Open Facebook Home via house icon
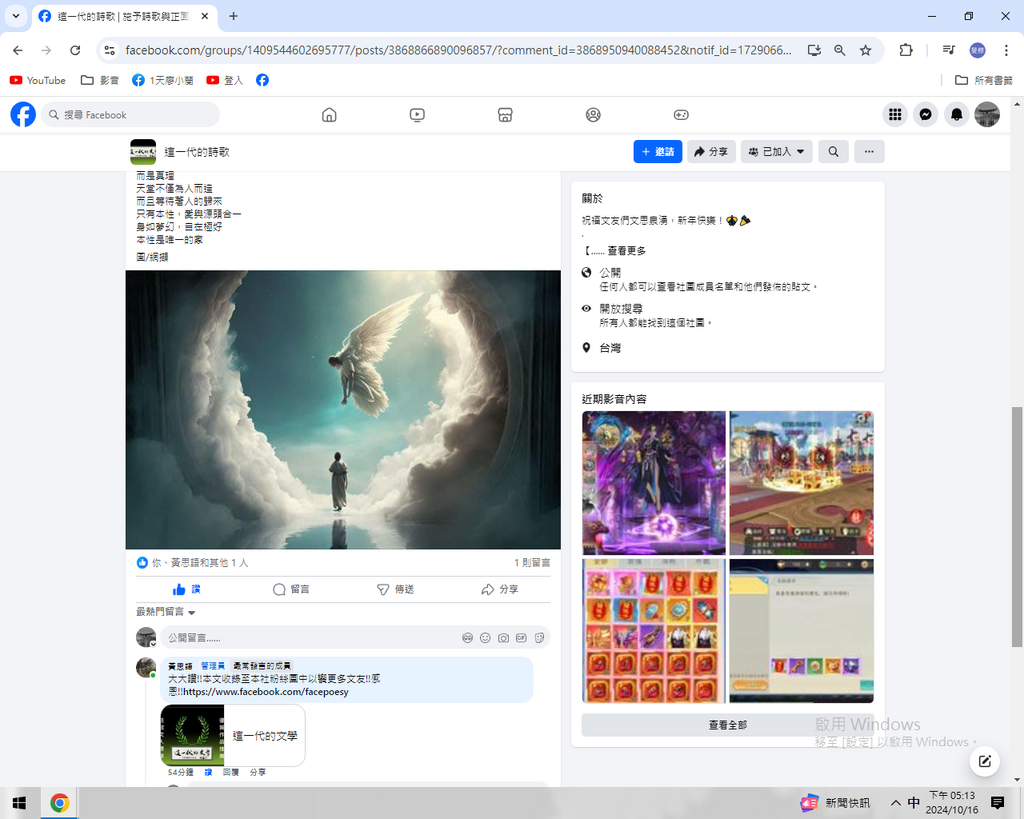Image resolution: width=1024 pixels, height=819 pixels. [x=329, y=115]
